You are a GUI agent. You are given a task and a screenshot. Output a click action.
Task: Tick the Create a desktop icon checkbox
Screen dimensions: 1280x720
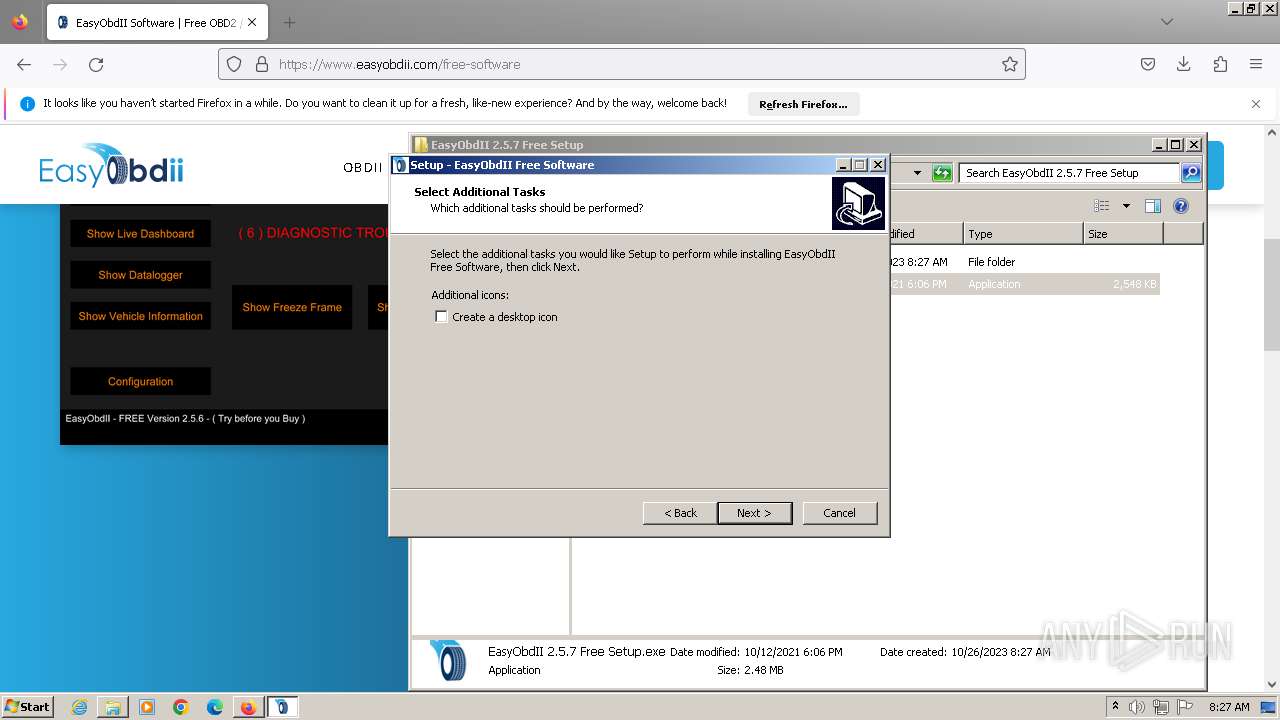tap(441, 317)
